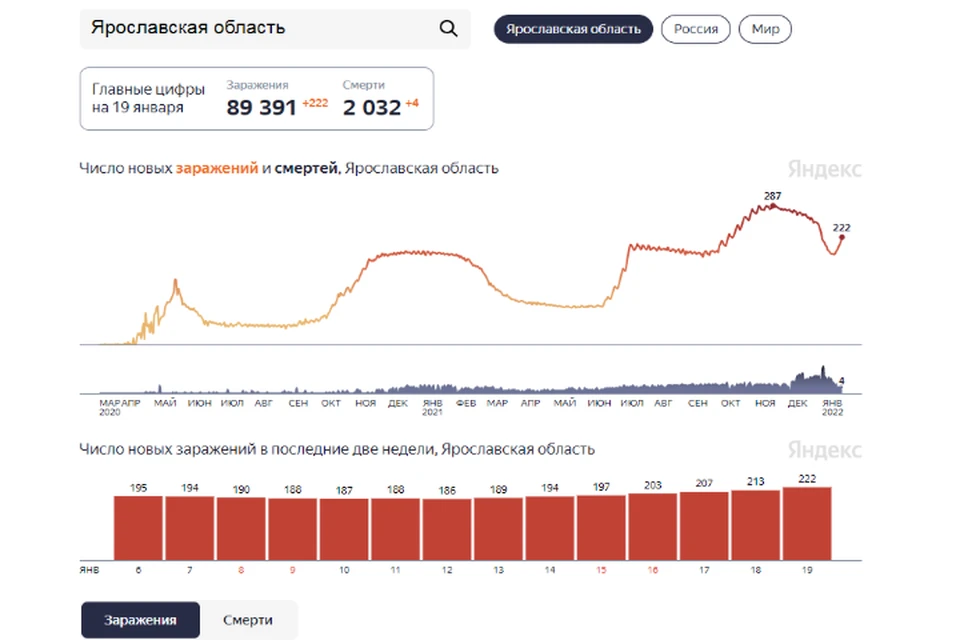960x640 pixels.
Task: Select the Ярославская область region pill
Action: (x=573, y=29)
